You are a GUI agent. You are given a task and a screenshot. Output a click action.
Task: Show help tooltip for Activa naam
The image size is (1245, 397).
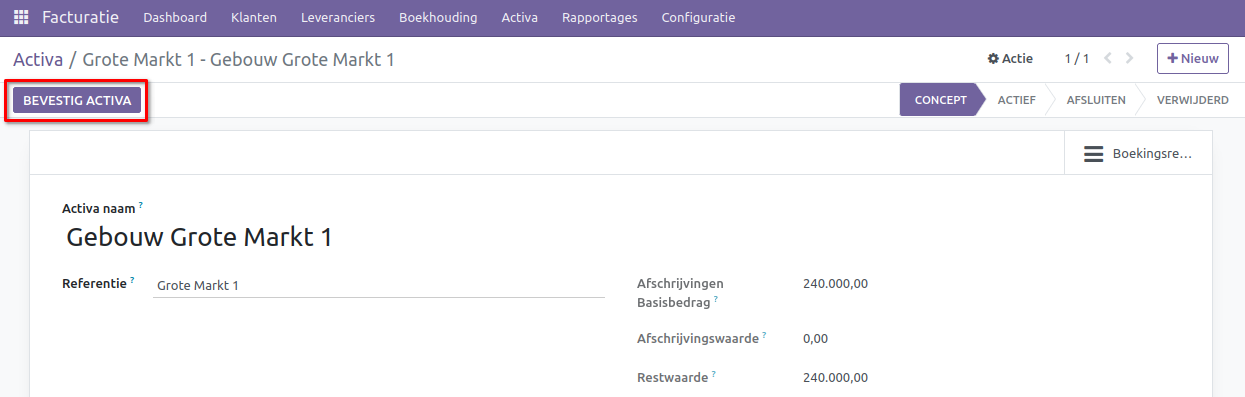(141, 205)
